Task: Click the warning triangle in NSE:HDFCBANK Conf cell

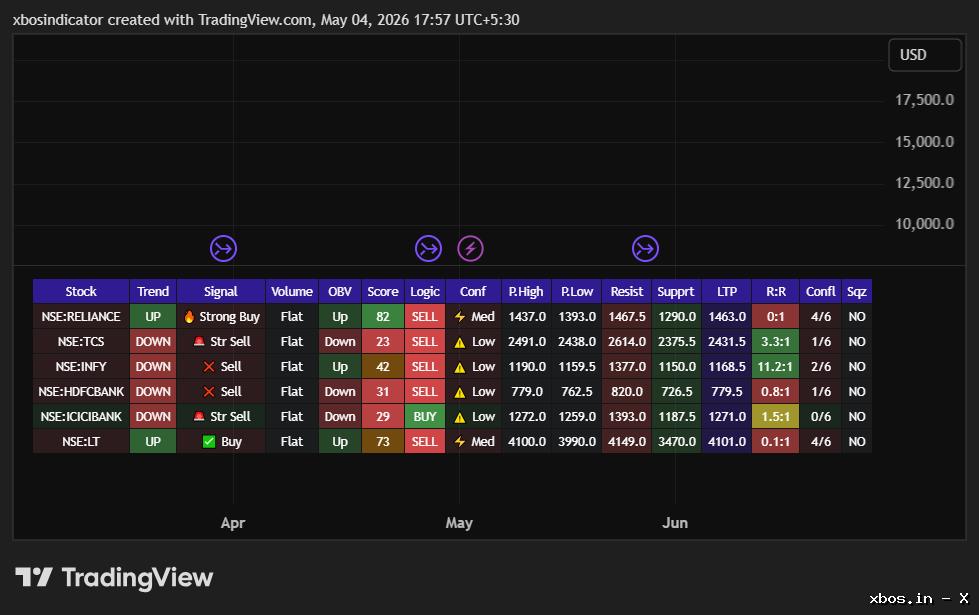Action: click(460, 392)
